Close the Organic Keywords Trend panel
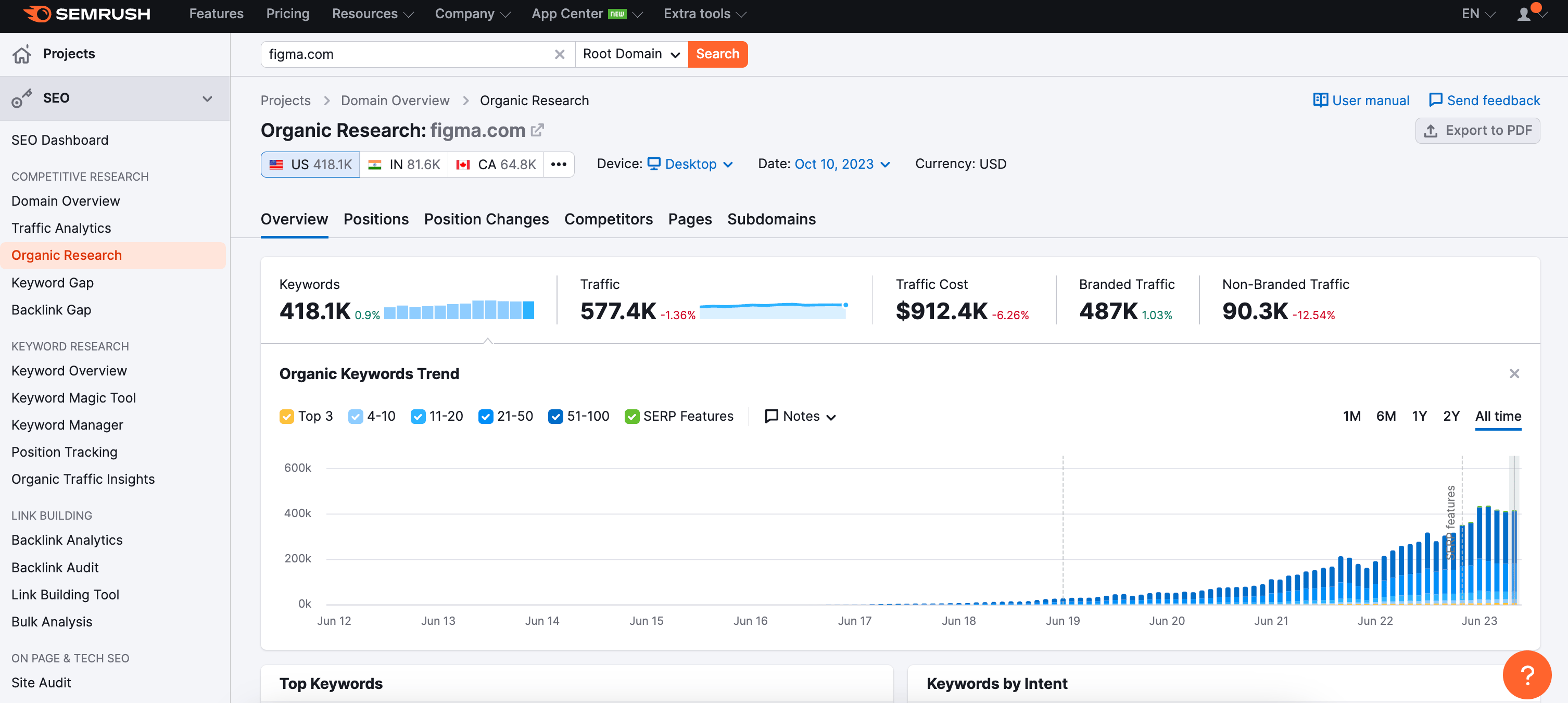The width and height of the screenshot is (1568, 703). point(1514,374)
